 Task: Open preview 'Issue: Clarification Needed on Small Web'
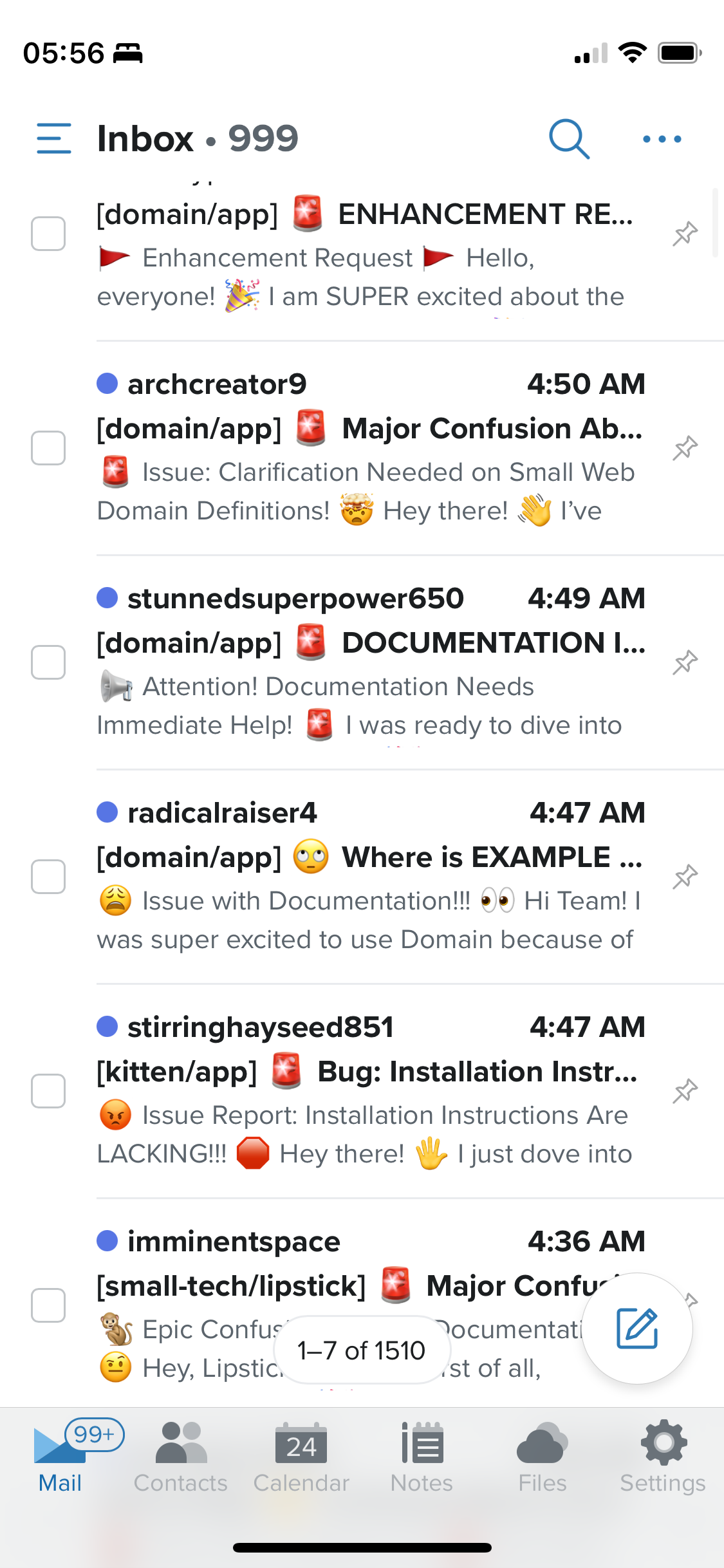click(389, 472)
